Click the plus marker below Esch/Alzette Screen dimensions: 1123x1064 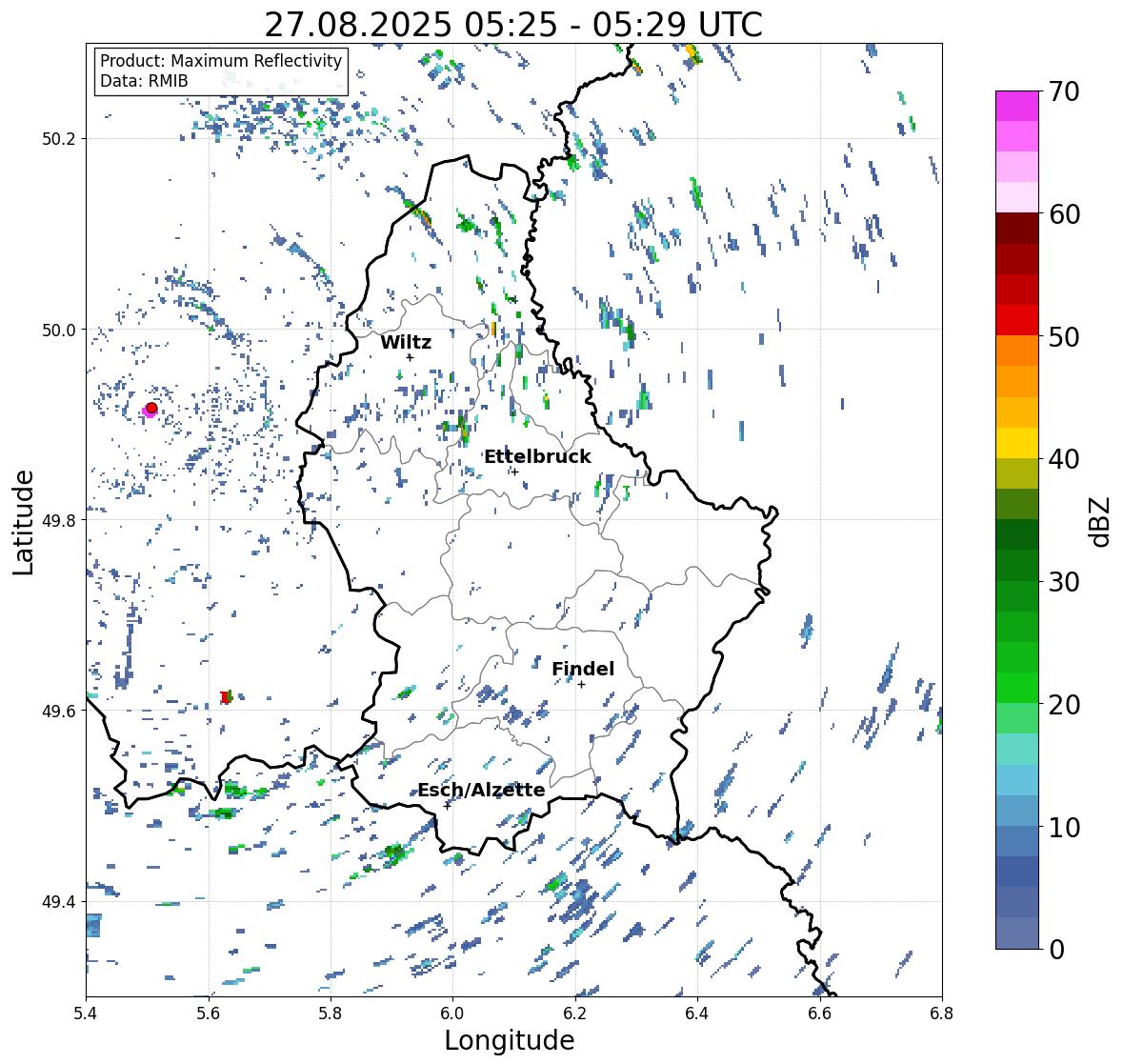click(x=447, y=806)
